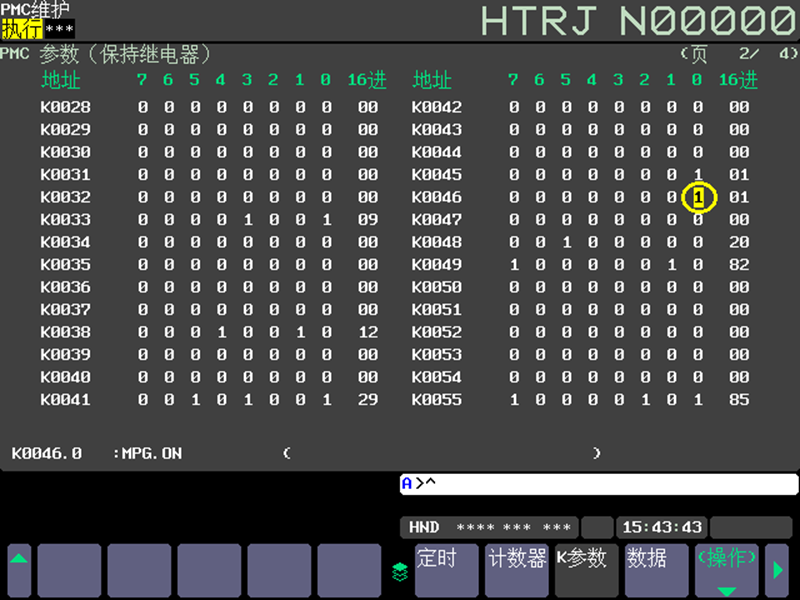
Task: Toggle bit 0 of K0045
Action: (698, 174)
